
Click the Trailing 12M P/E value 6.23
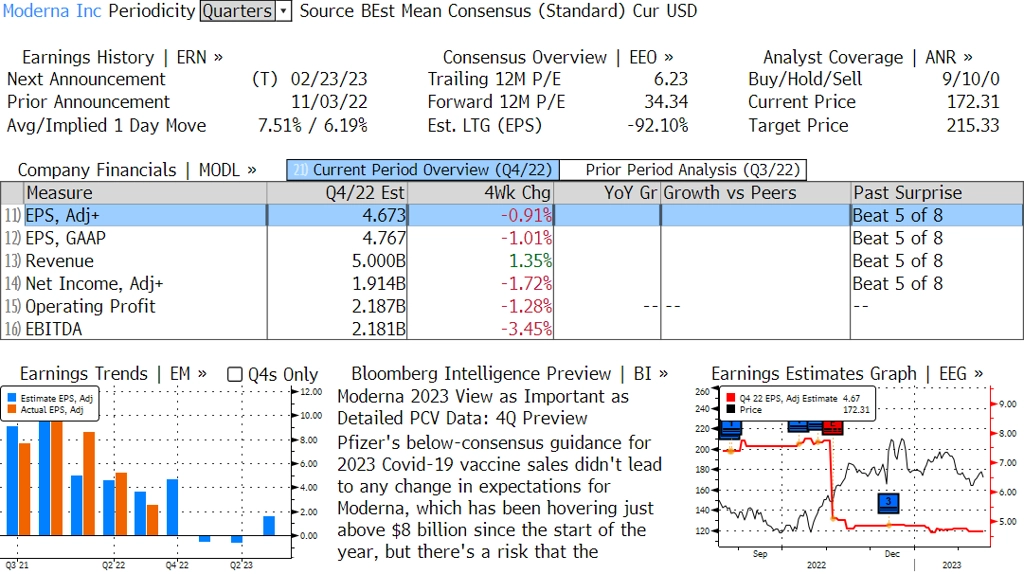(671, 79)
